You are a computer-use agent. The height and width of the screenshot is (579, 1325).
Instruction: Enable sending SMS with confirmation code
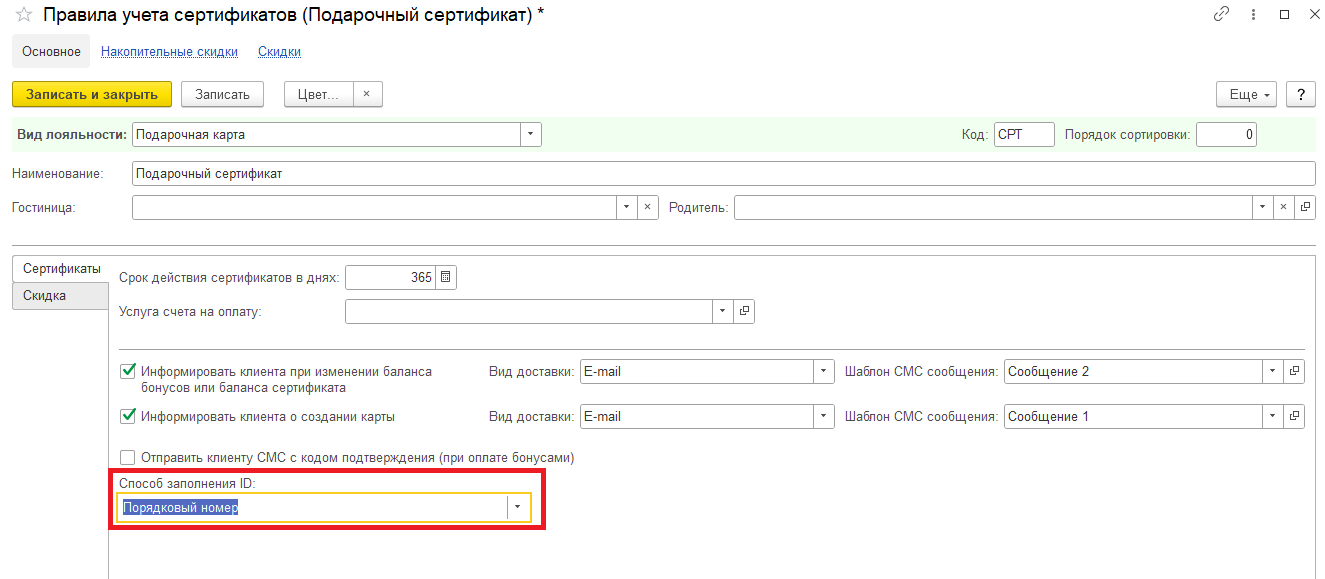(x=127, y=457)
